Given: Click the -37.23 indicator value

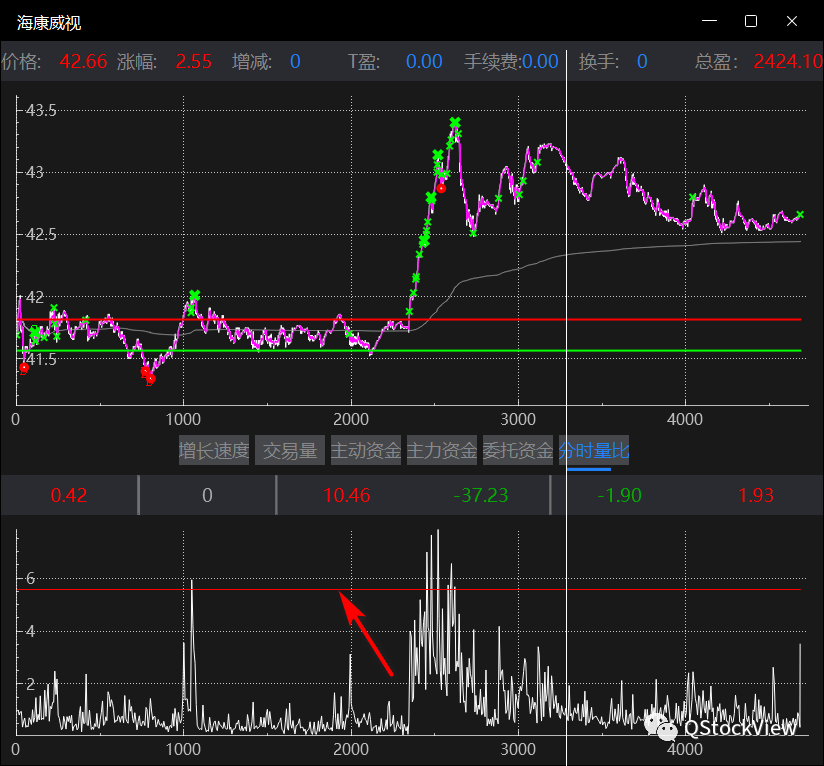Looking at the screenshot, I should [x=480, y=495].
